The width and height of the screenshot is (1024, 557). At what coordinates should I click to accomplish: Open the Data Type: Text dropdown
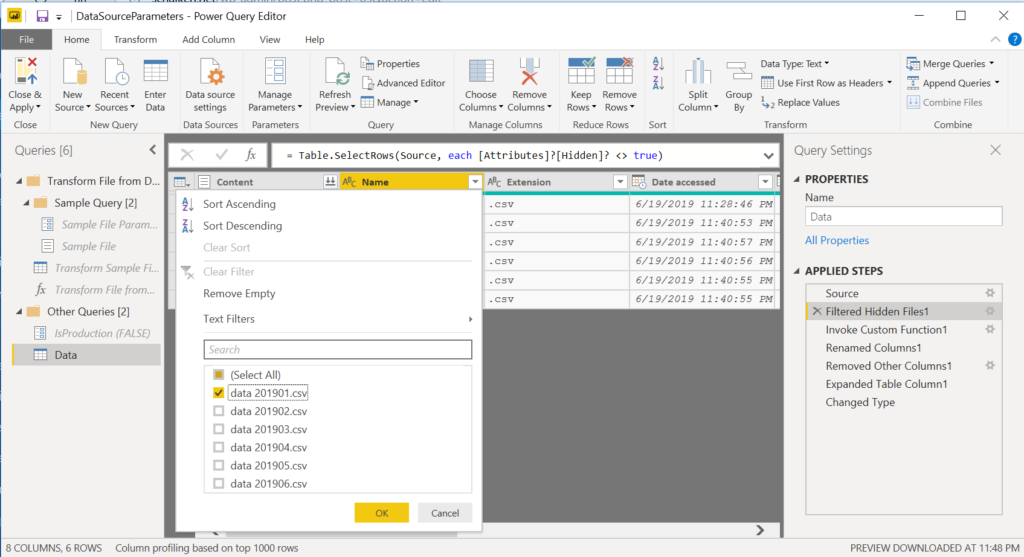point(795,63)
